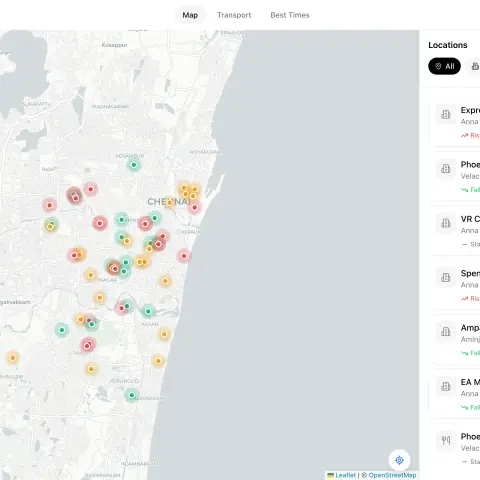The width and height of the screenshot is (480, 480).
Task: Open the OpenStreetMap attribution link
Action: click(x=392, y=475)
